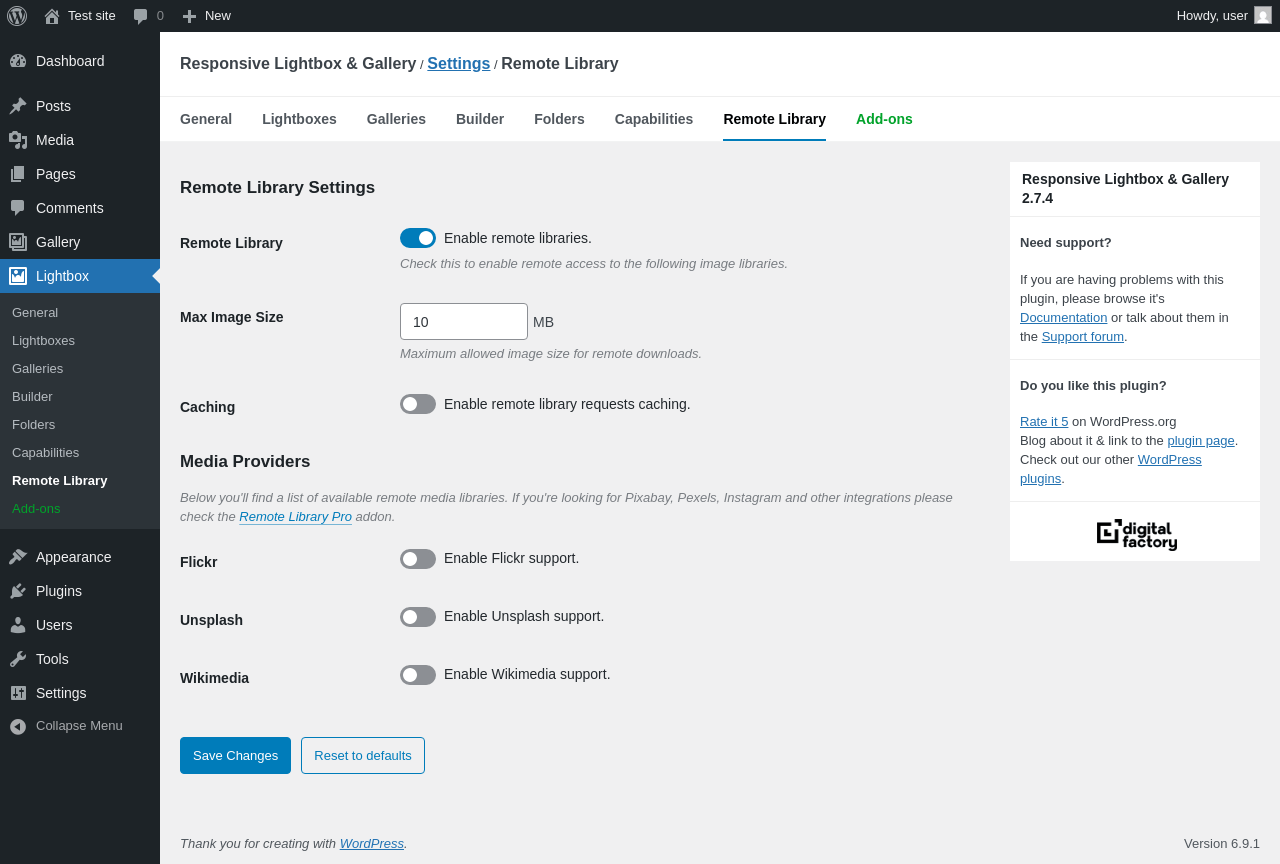Open the Tools wrench menu

(x=52, y=659)
